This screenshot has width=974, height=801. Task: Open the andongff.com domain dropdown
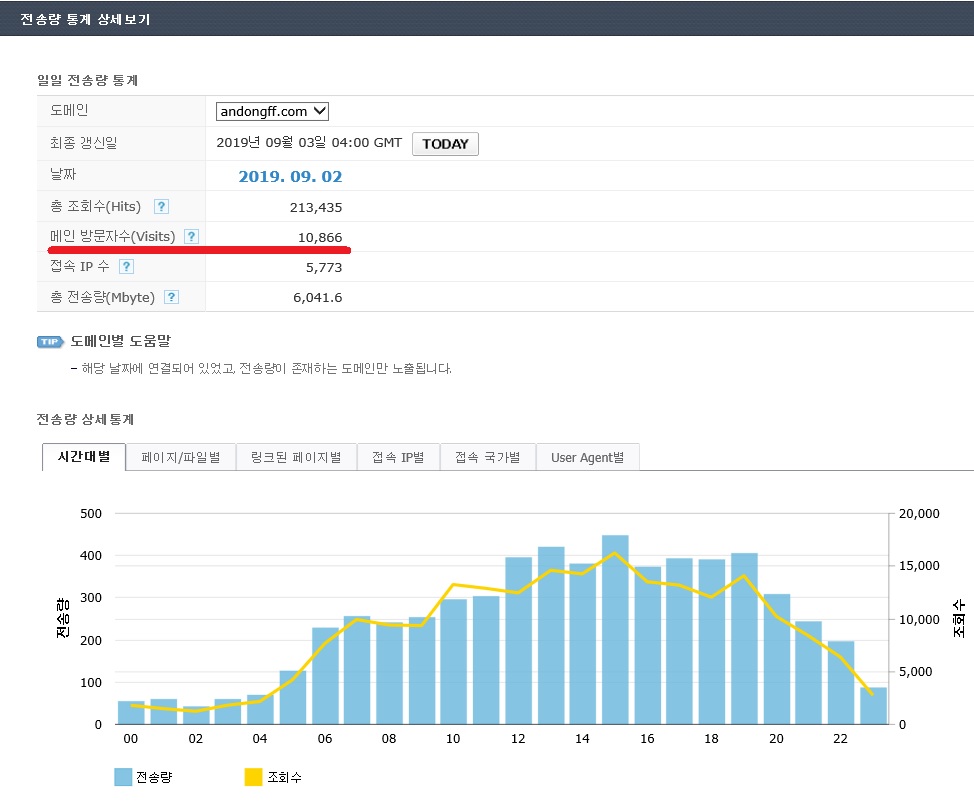272,112
